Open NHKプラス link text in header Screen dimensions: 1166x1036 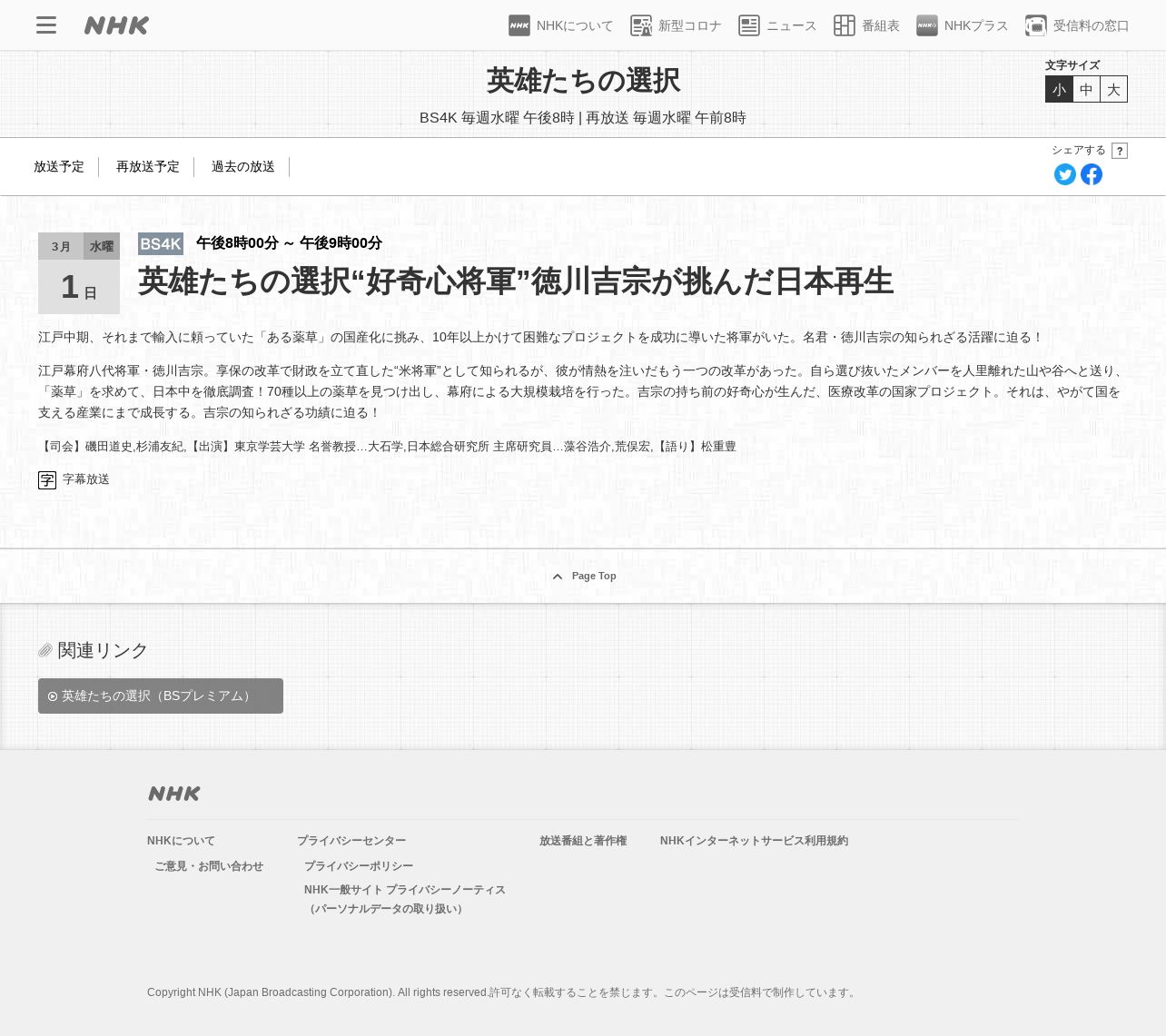point(976,25)
